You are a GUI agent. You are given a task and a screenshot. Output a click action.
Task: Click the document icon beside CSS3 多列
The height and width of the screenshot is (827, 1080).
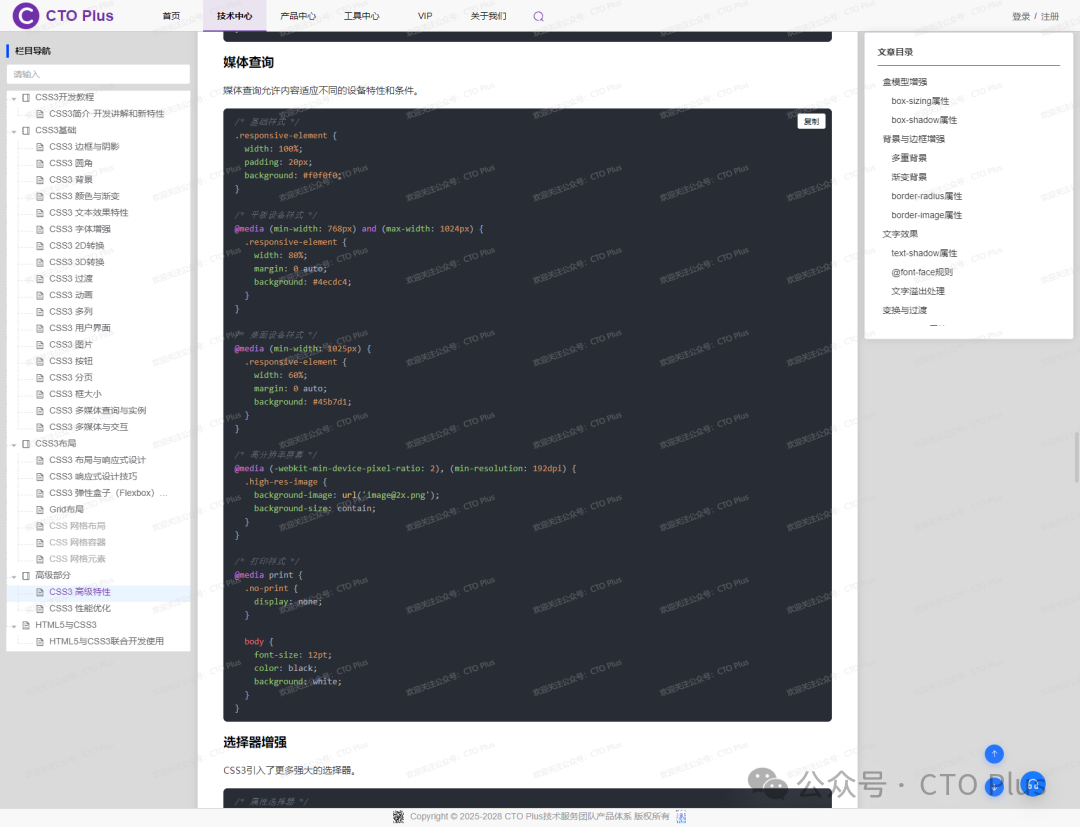(x=40, y=311)
